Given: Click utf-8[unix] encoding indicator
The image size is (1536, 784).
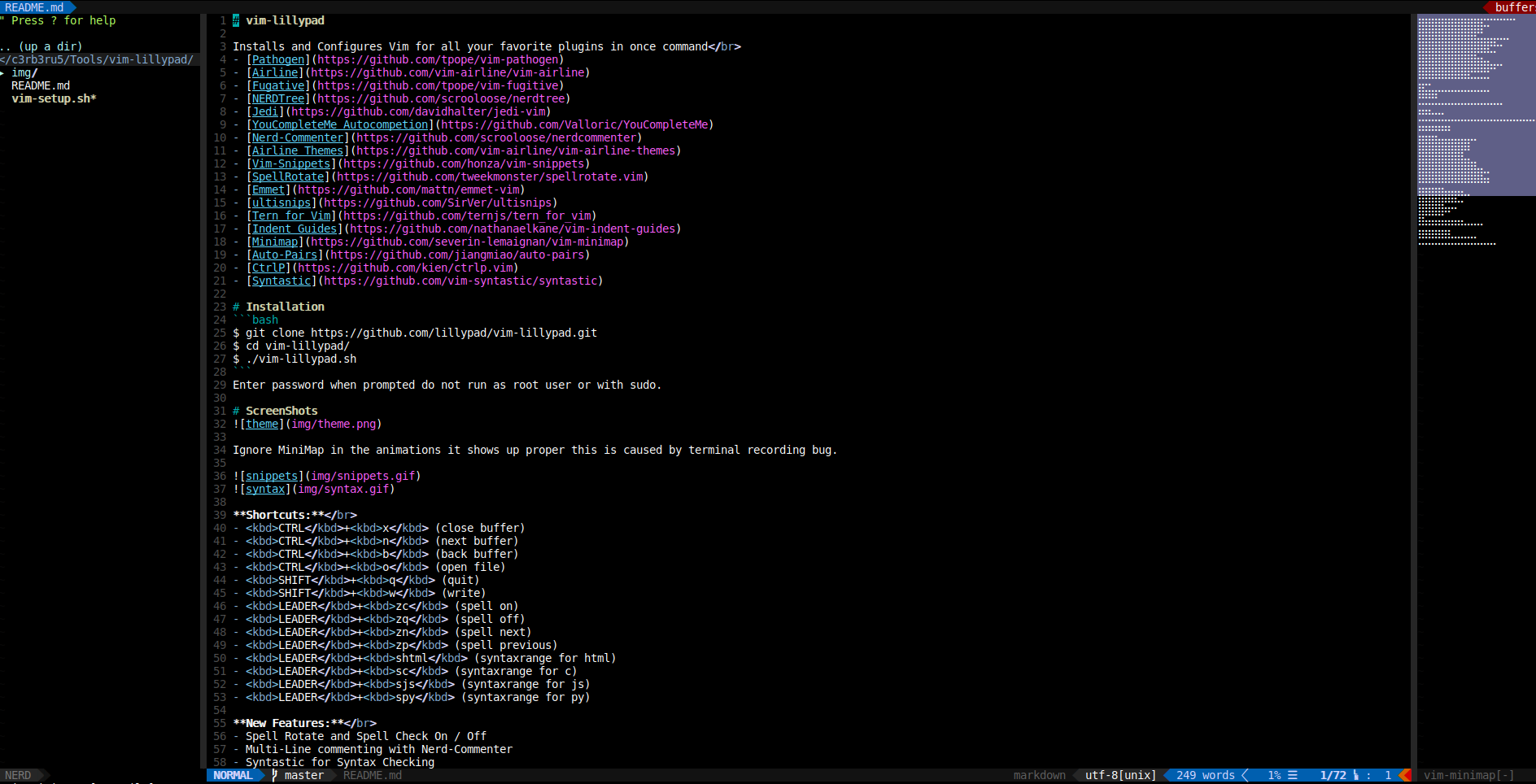Looking at the screenshot, I should (1120, 775).
